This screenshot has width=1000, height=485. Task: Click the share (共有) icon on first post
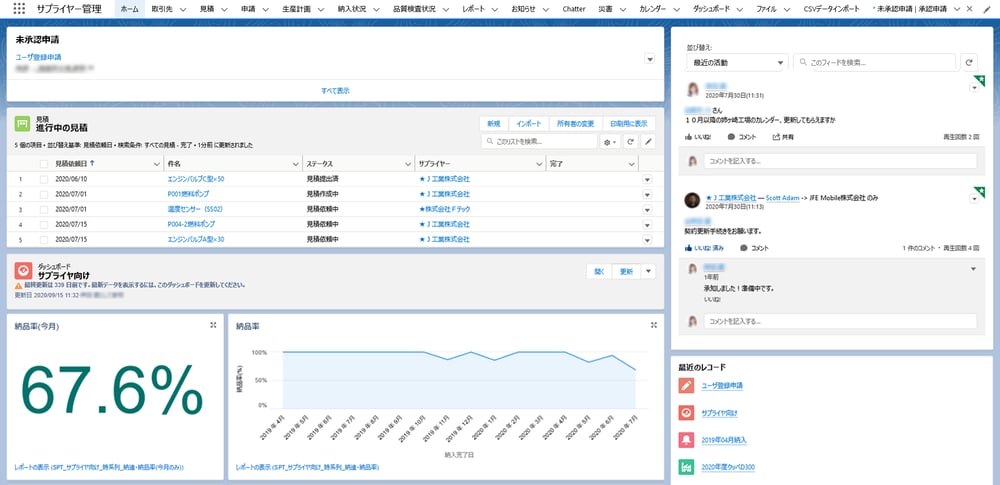tap(776, 136)
